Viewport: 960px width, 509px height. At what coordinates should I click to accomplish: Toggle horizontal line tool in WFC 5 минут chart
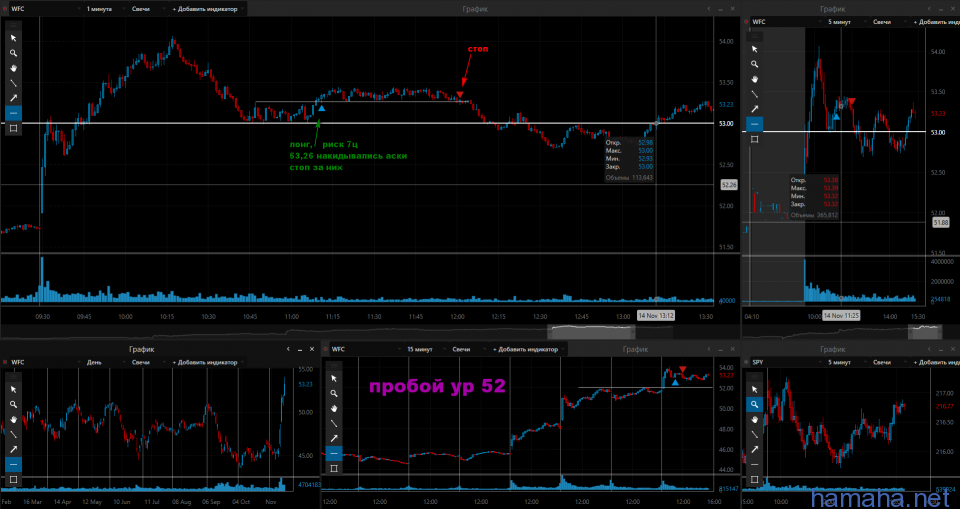click(754, 124)
